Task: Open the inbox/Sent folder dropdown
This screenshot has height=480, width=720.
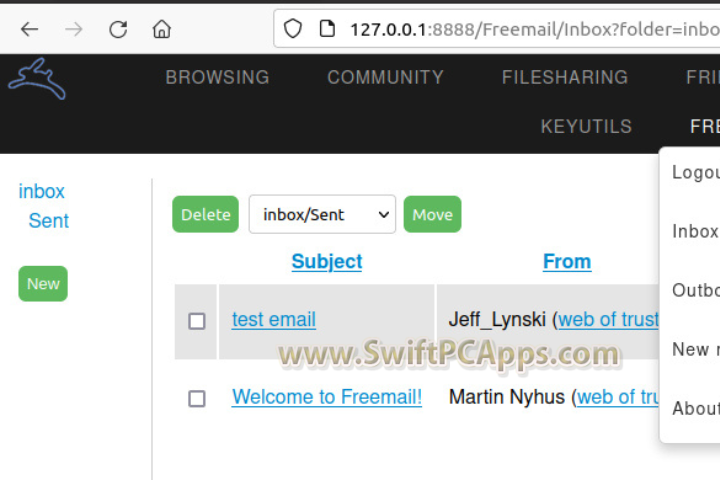Action: tap(322, 214)
